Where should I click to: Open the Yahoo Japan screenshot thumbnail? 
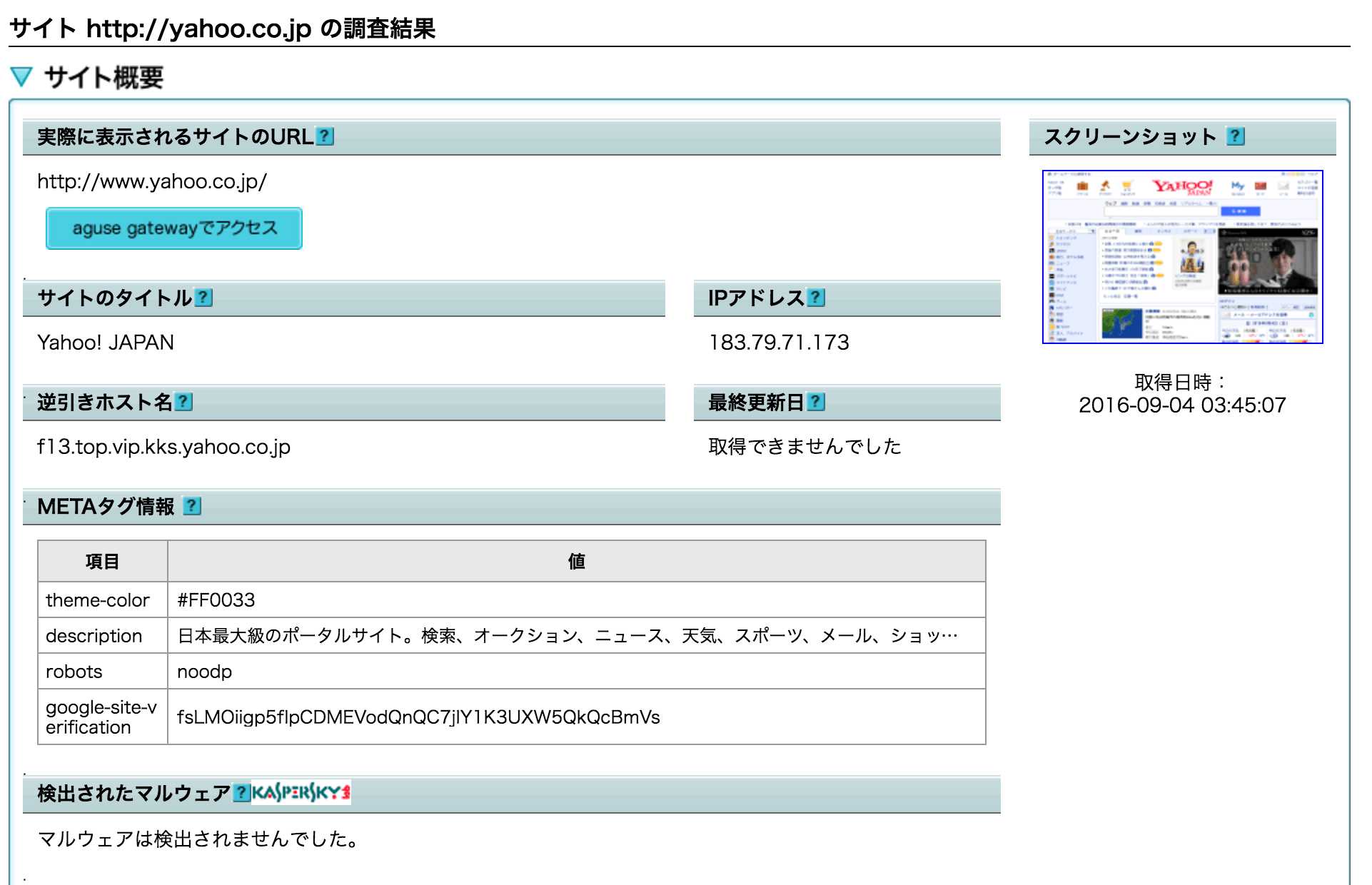(x=1182, y=257)
